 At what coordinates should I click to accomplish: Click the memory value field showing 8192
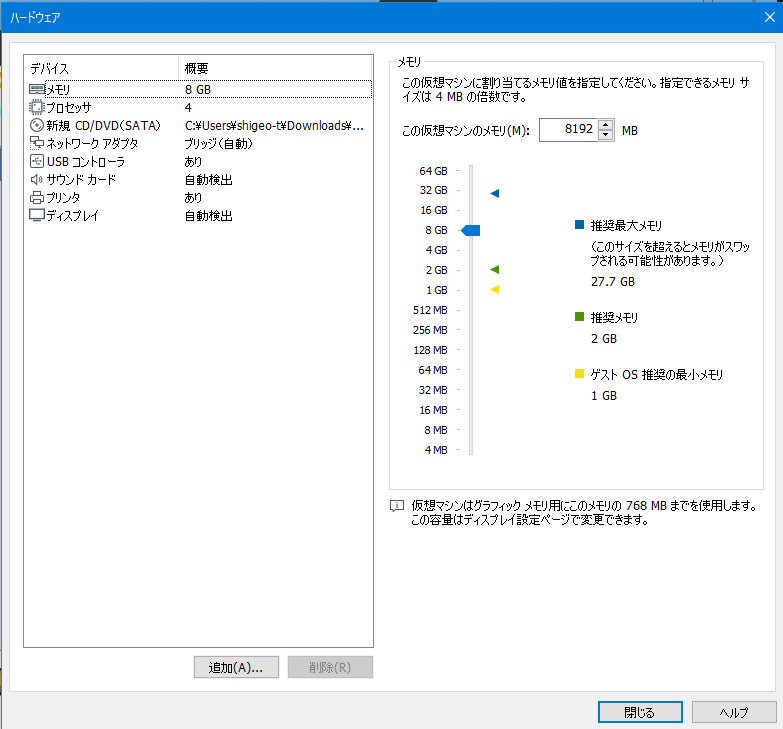568,130
